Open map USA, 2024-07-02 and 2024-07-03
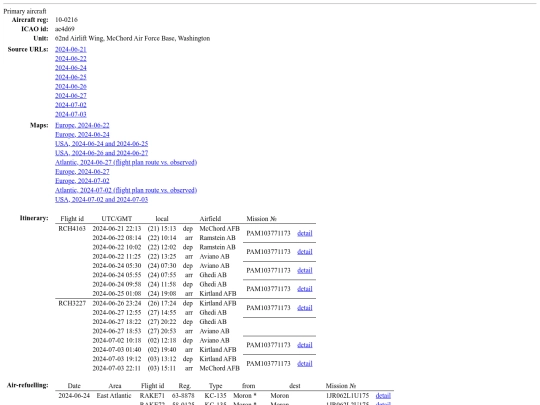Viewport: 540px width, 405px height. [x=102, y=199]
